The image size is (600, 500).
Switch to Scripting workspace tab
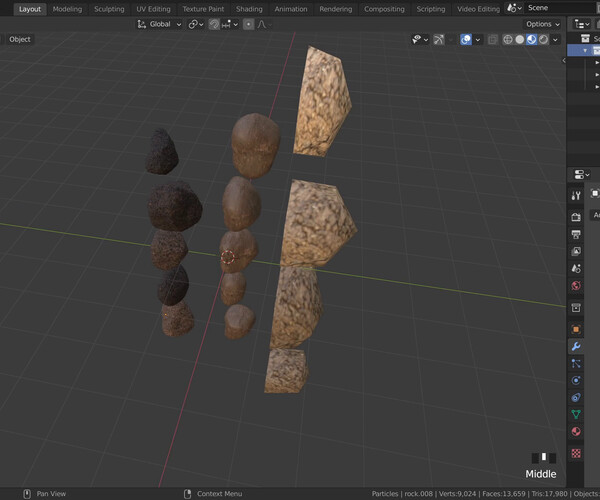point(431,9)
